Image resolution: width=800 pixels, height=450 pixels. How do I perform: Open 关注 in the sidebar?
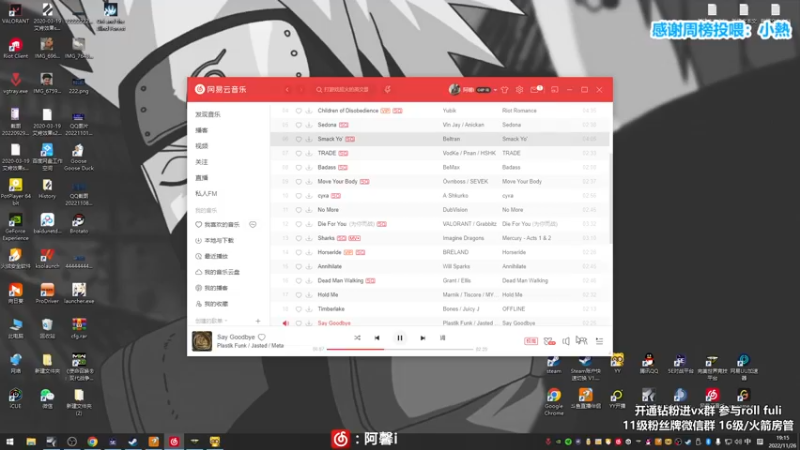pos(202,162)
